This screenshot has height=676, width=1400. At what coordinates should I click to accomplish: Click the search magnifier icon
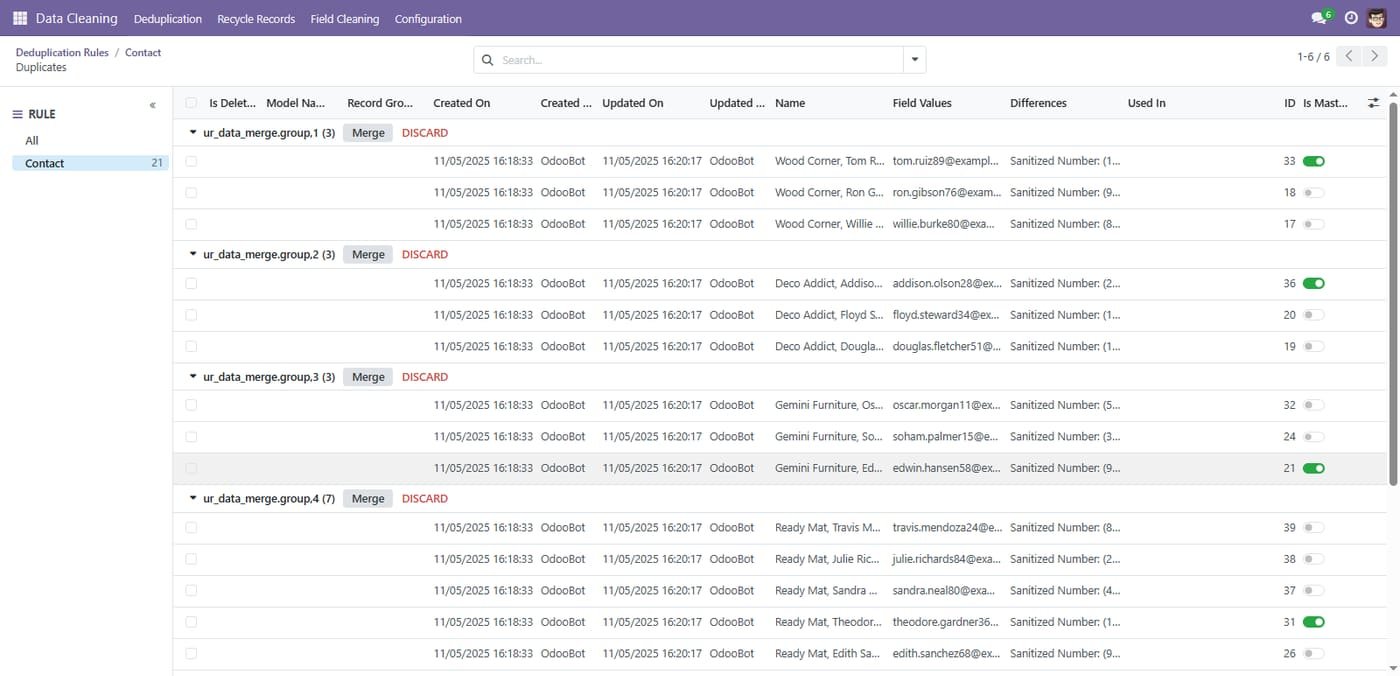click(x=488, y=60)
